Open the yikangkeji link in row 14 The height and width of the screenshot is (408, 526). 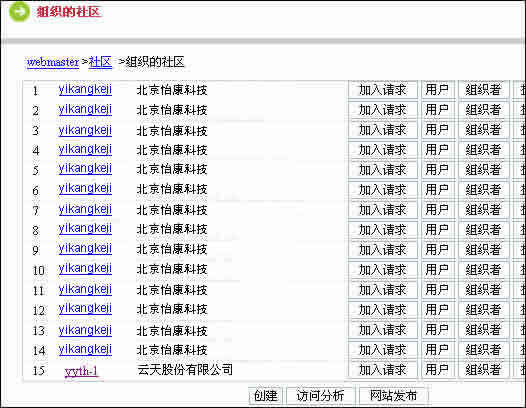[85, 349]
